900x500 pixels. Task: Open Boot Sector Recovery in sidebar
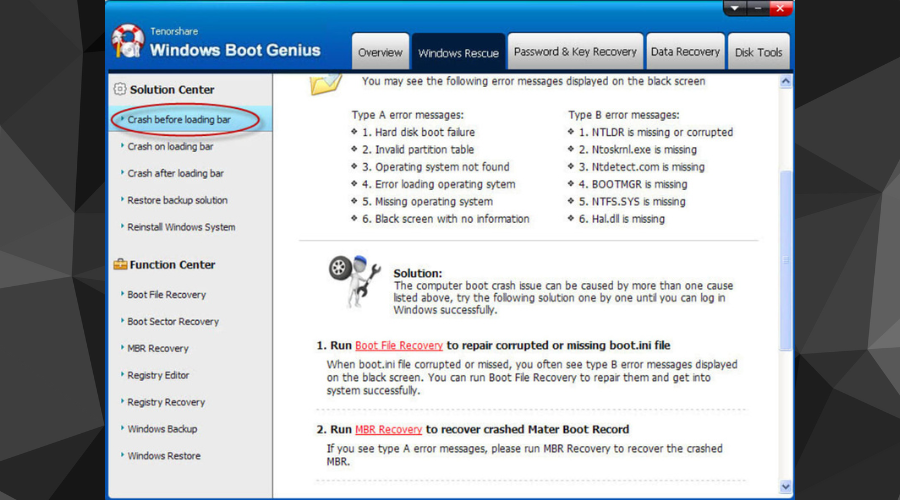[x=173, y=321]
